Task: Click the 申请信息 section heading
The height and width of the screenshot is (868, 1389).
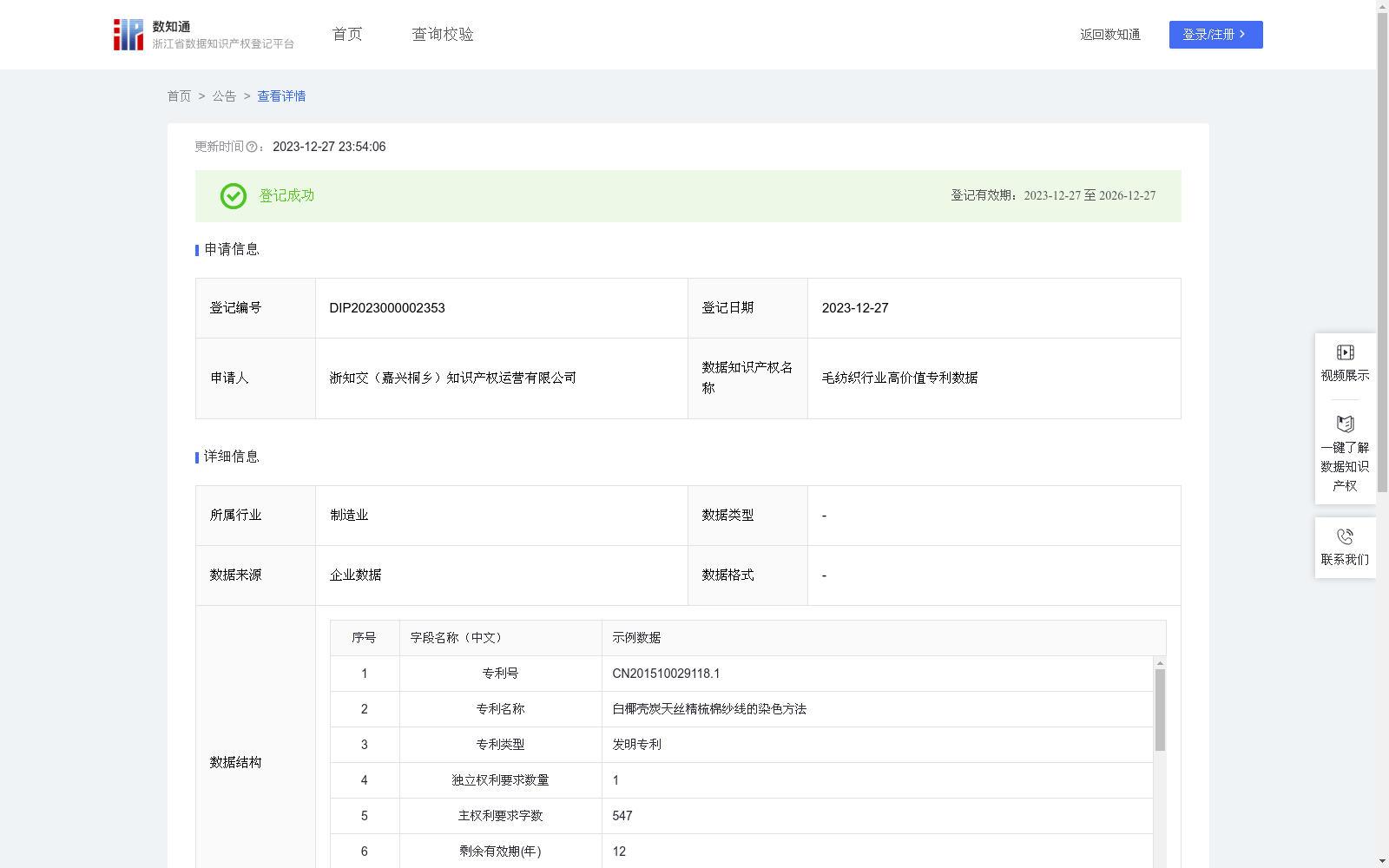Action: pyautogui.click(x=231, y=249)
